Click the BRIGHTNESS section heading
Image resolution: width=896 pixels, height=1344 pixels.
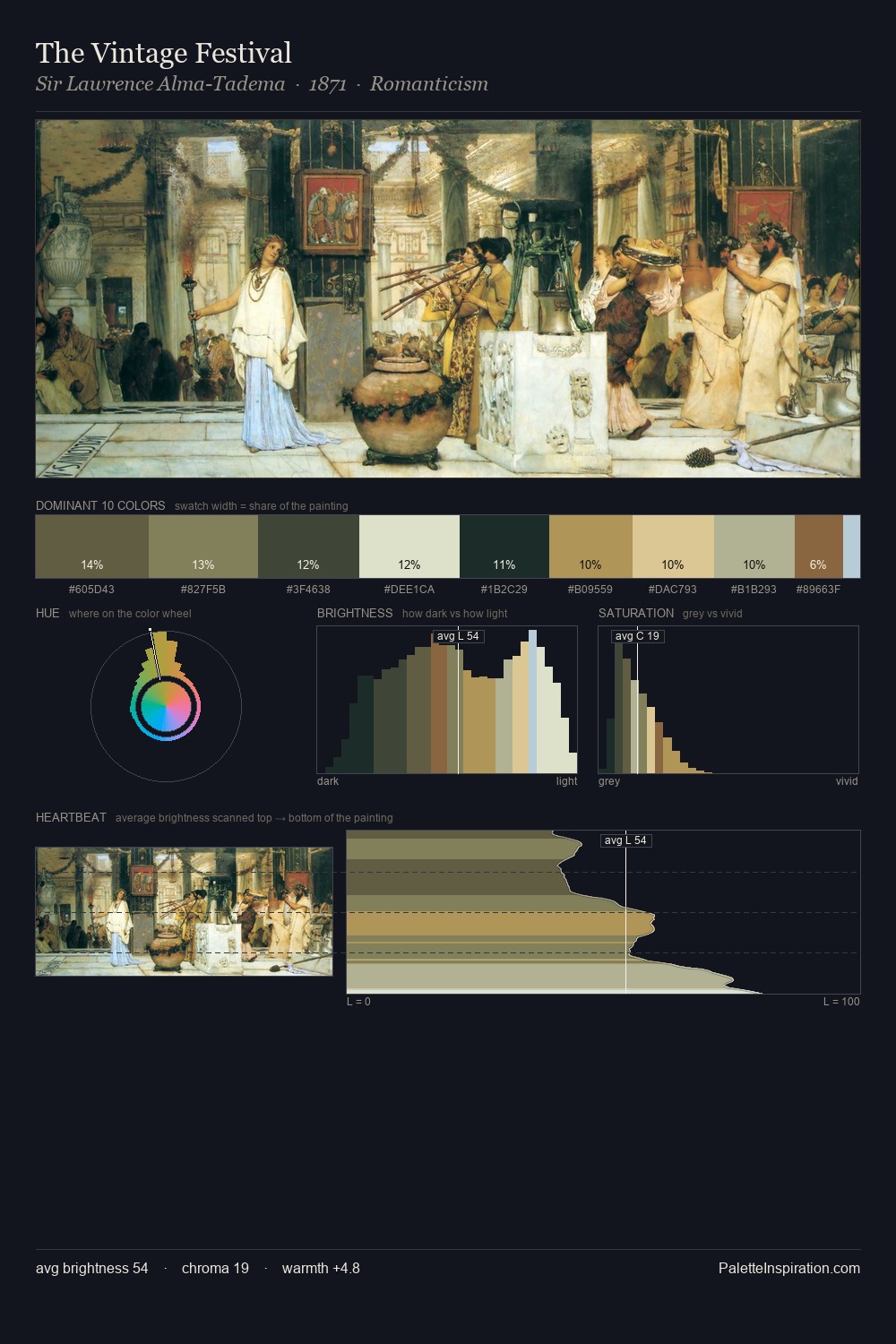pyautogui.click(x=355, y=613)
